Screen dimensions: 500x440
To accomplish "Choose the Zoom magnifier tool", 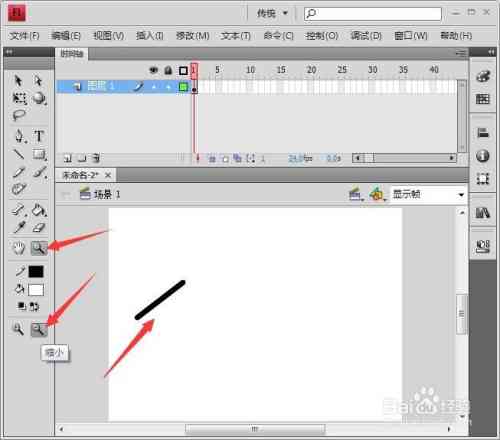I will [x=39, y=248].
